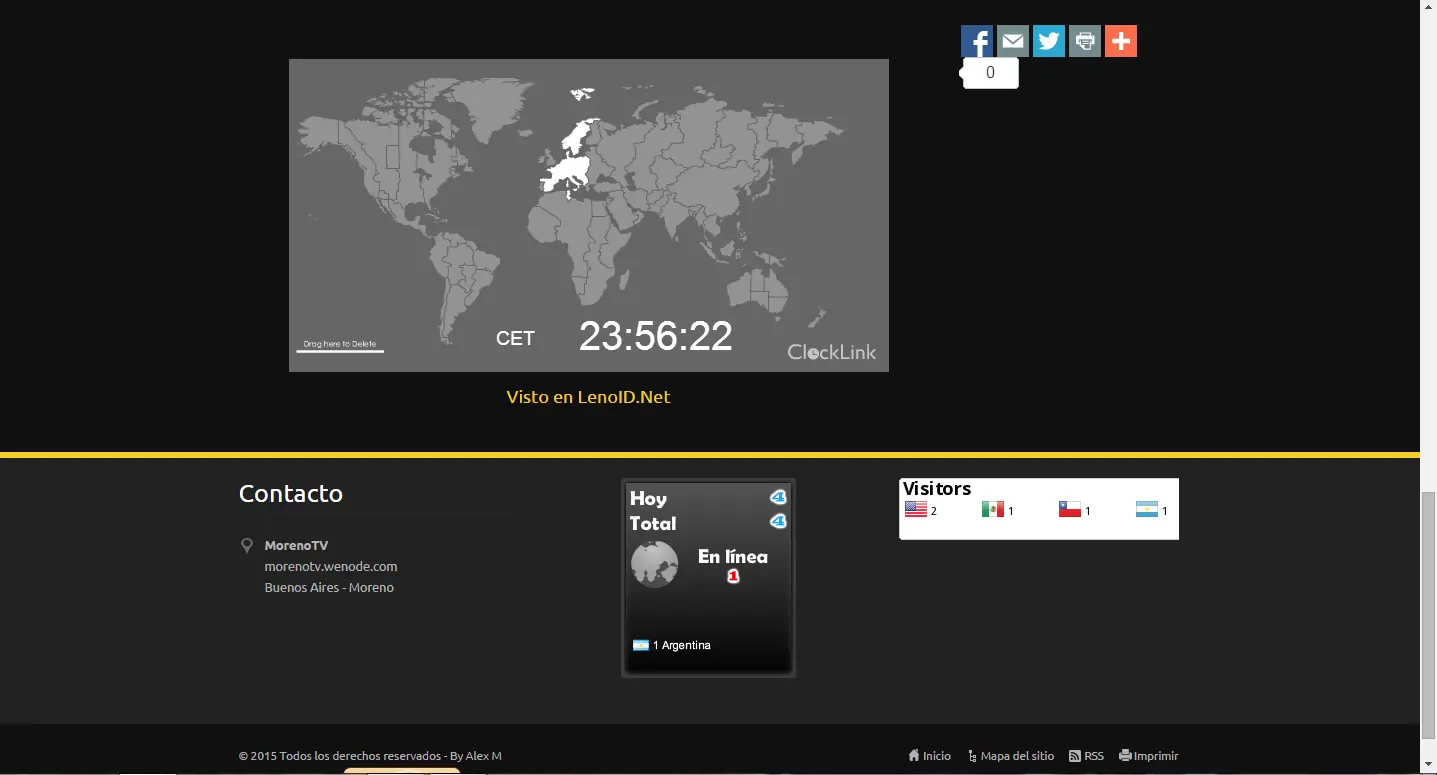Click the Argentina flag in counter widget
This screenshot has height=775, width=1437.
[641, 645]
